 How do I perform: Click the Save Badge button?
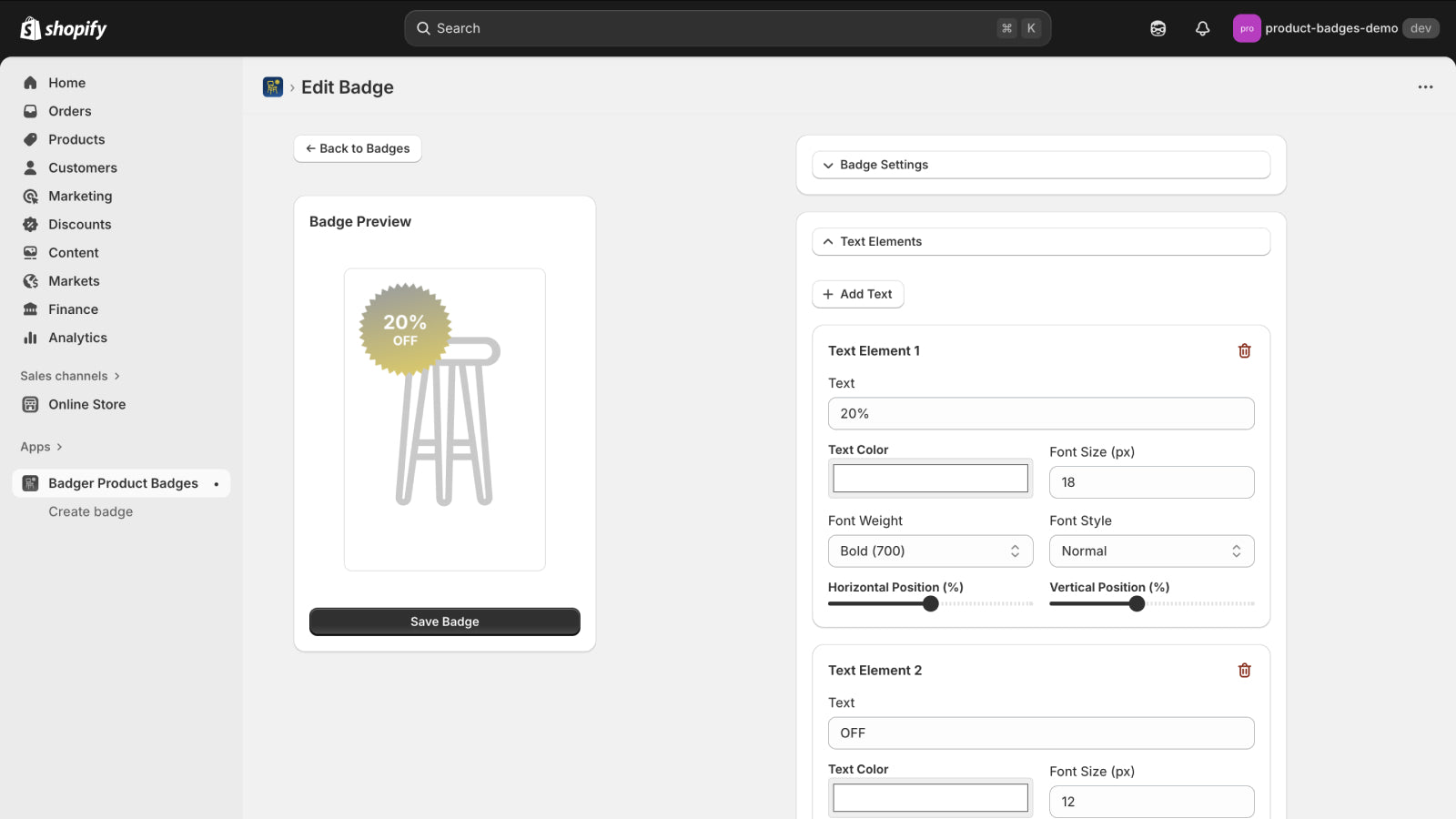point(444,622)
